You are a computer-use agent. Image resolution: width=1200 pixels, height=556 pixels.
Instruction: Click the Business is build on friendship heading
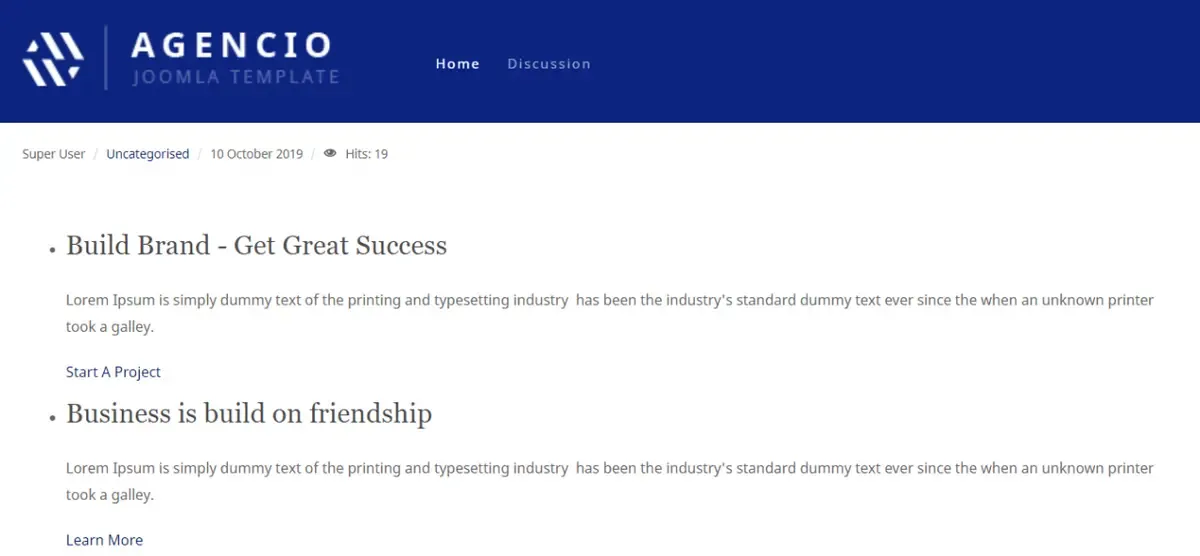249,413
